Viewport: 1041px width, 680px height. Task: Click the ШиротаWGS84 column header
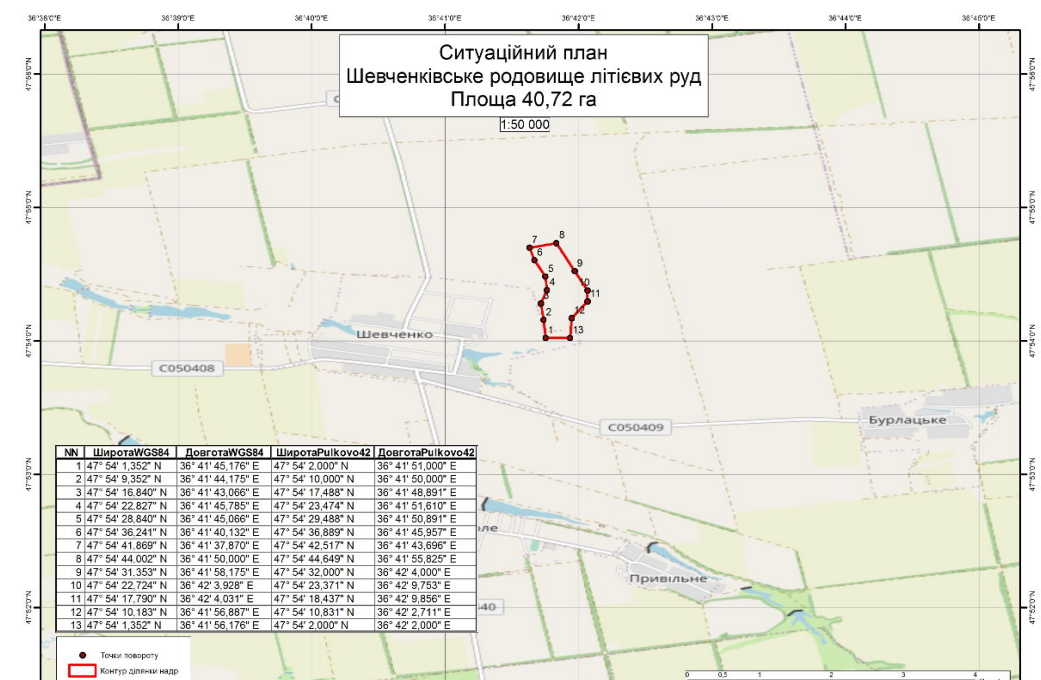point(131,453)
